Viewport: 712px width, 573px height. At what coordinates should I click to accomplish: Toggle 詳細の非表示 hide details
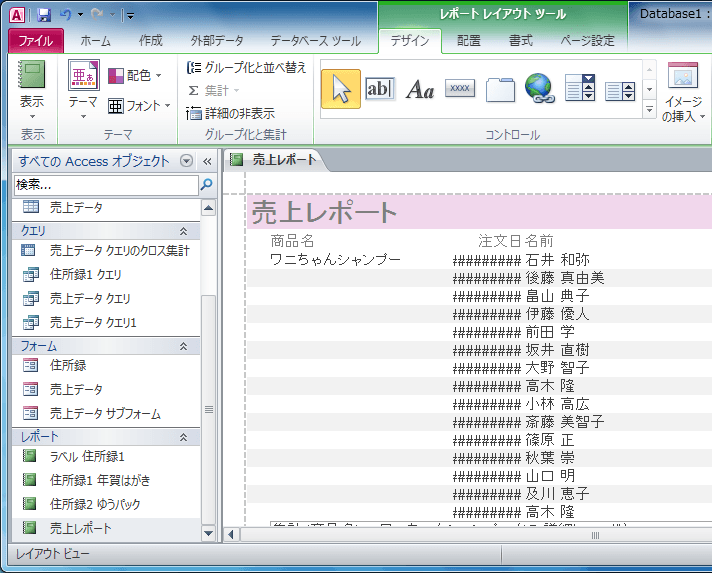pyautogui.click(x=231, y=114)
